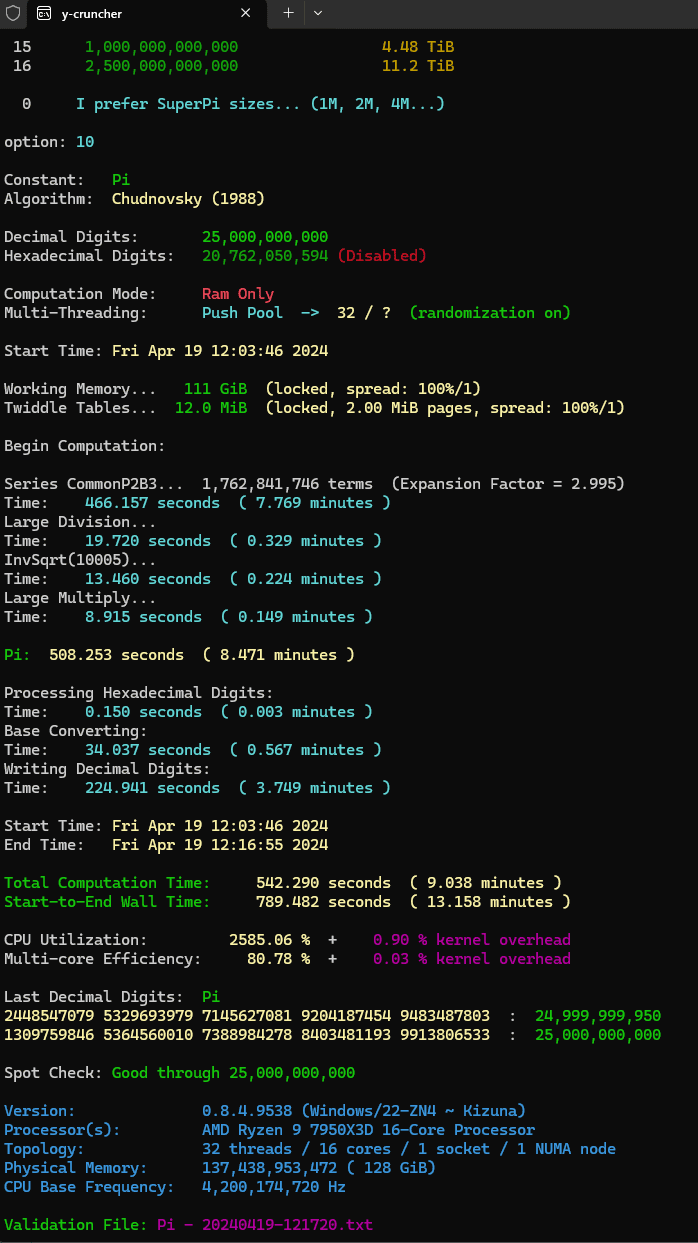Image resolution: width=698 pixels, height=1243 pixels.
Task: Open a new terminal tab
Action: 288,13
